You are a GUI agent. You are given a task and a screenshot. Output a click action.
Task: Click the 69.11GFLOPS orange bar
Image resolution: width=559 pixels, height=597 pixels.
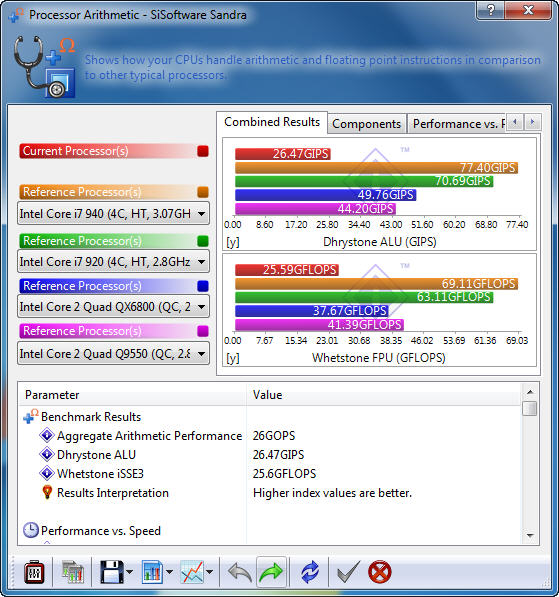(377, 284)
